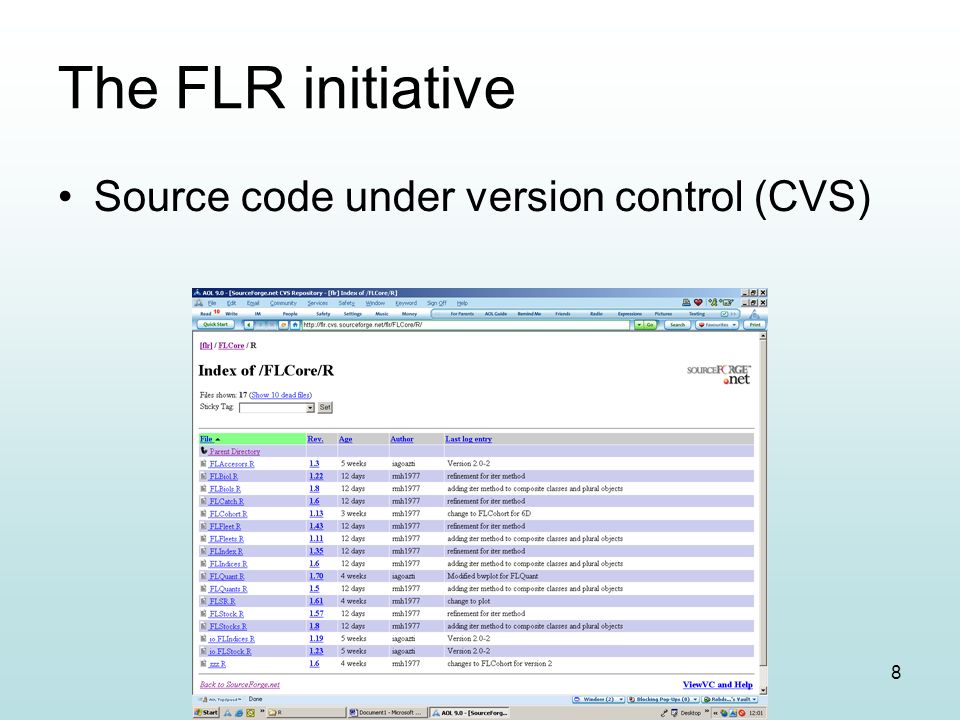Click the red system tray icon near the clock
960x720 pixels.
point(741,713)
